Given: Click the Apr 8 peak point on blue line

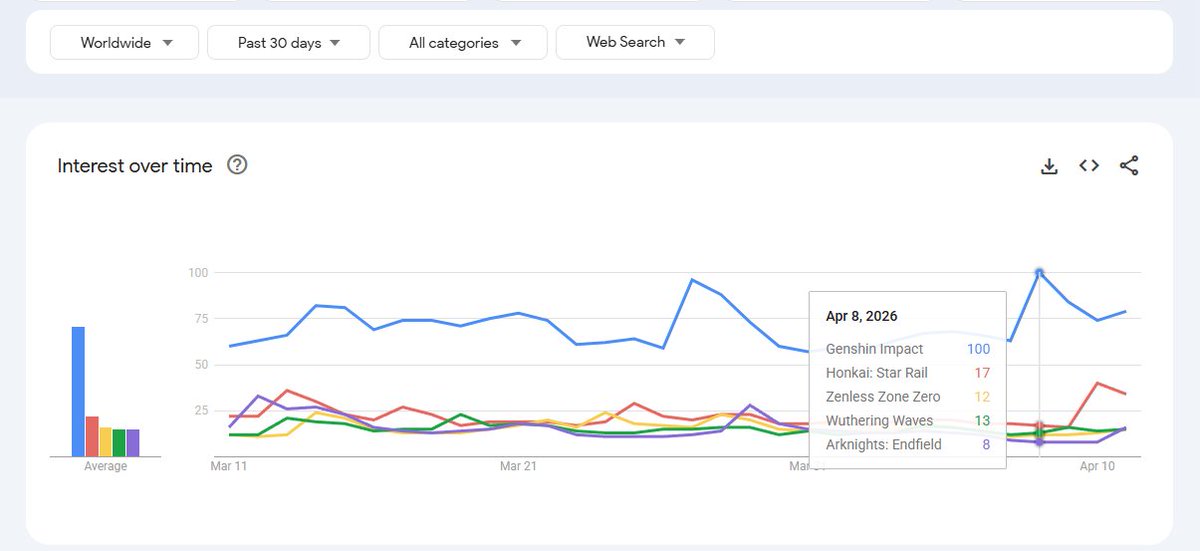Looking at the screenshot, I should click(x=1039, y=272).
